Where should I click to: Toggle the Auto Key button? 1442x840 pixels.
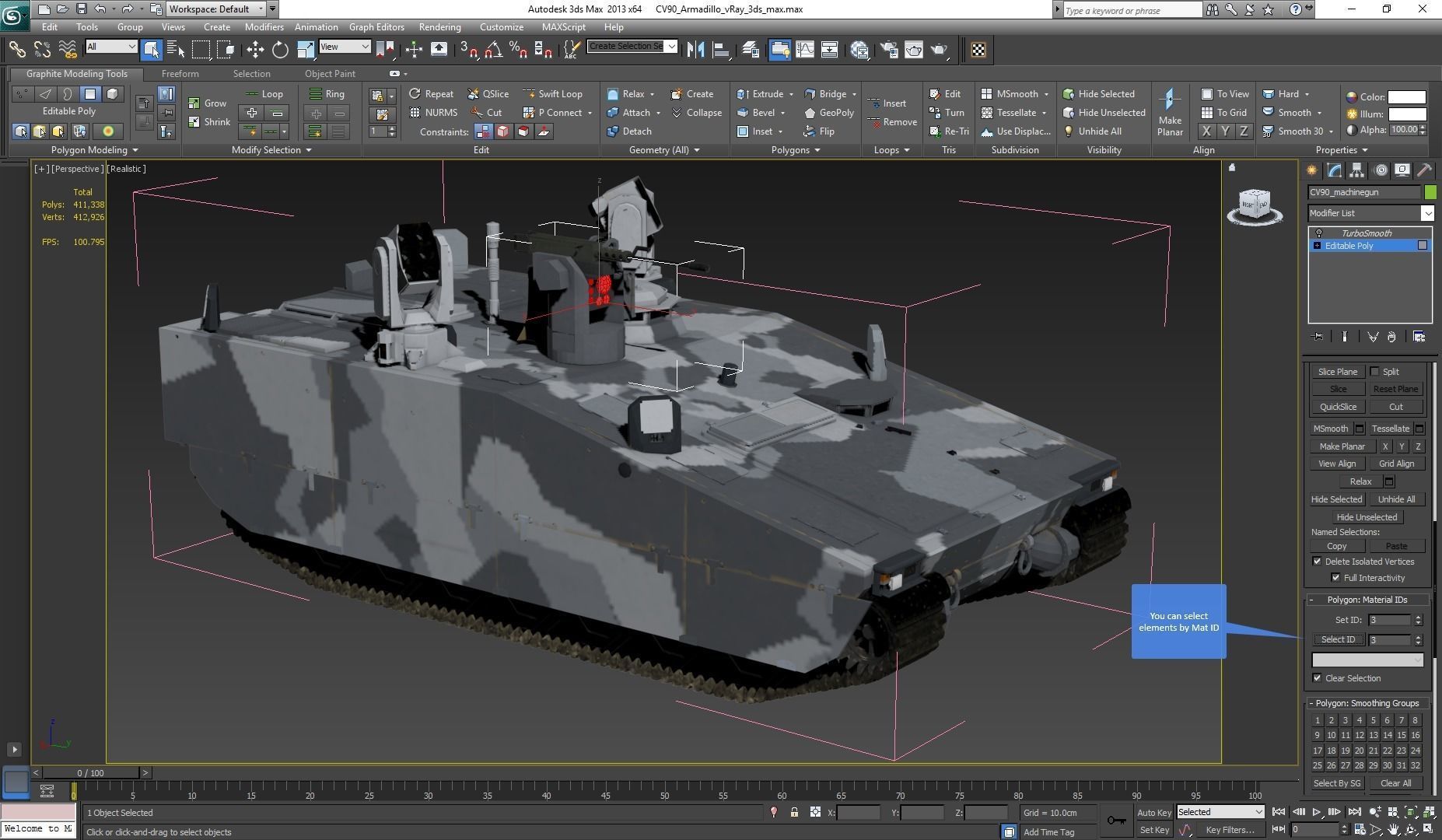tap(1154, 813)
